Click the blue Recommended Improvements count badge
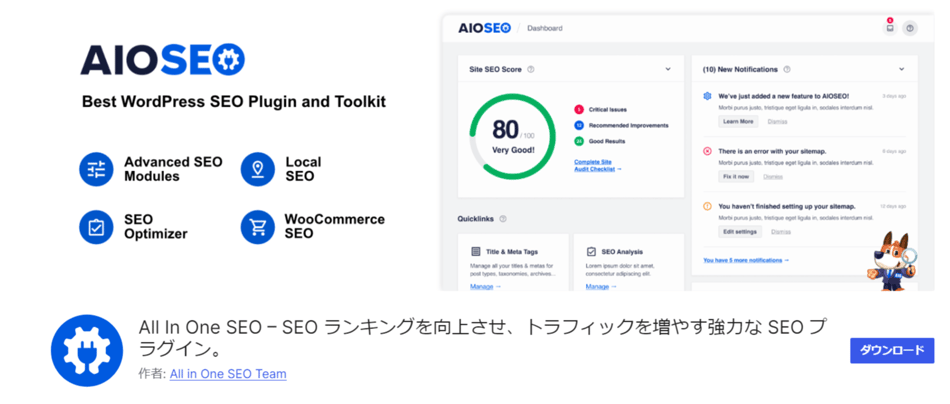The image size is (950, 404). 579,125
